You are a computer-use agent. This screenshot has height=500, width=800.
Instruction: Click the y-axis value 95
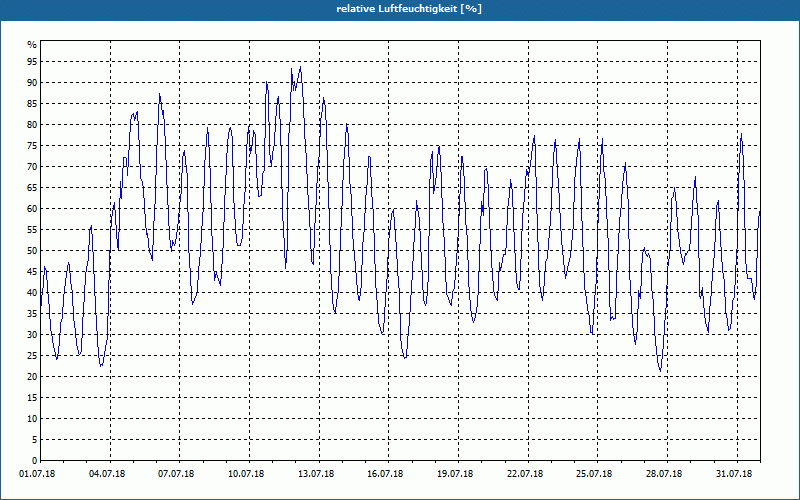tap(32, 62)
